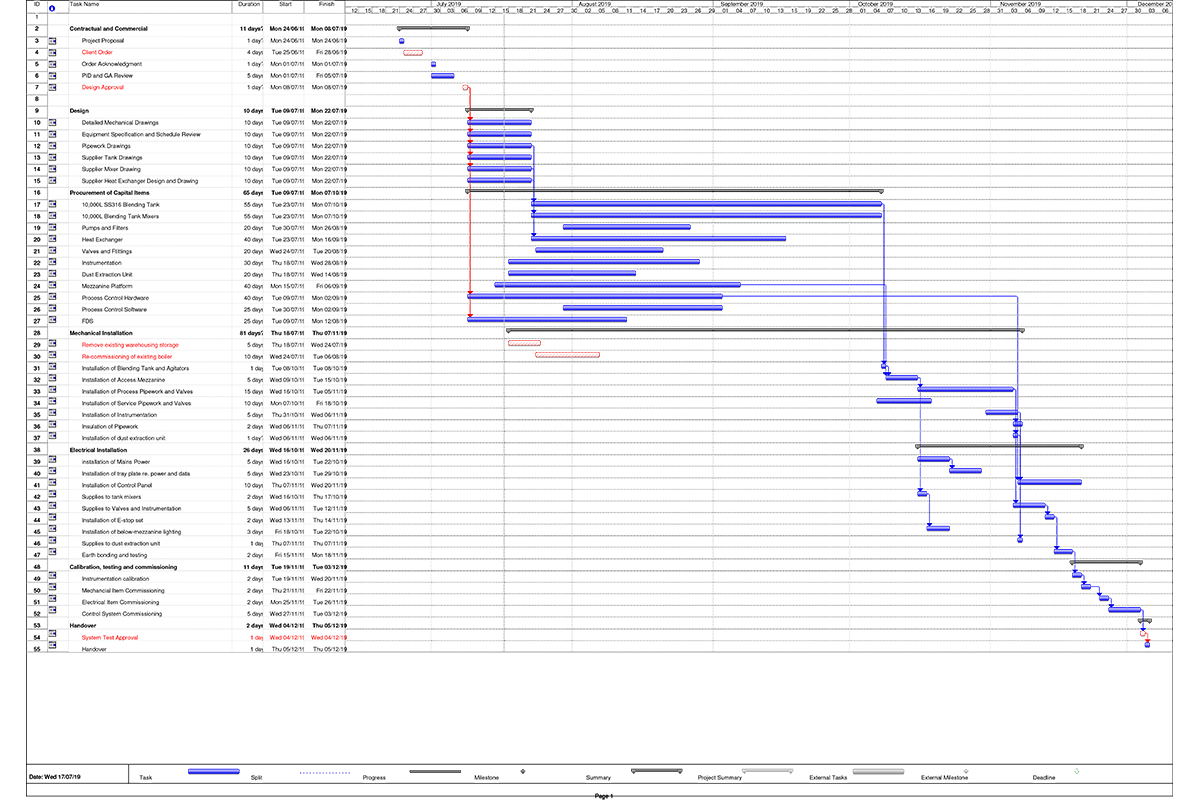The height and width of the screenshot is (800, 1200).
Task: Click indicator icon beside 10,000L SS316 Blending Tank
Action: [x=52, y=204]
